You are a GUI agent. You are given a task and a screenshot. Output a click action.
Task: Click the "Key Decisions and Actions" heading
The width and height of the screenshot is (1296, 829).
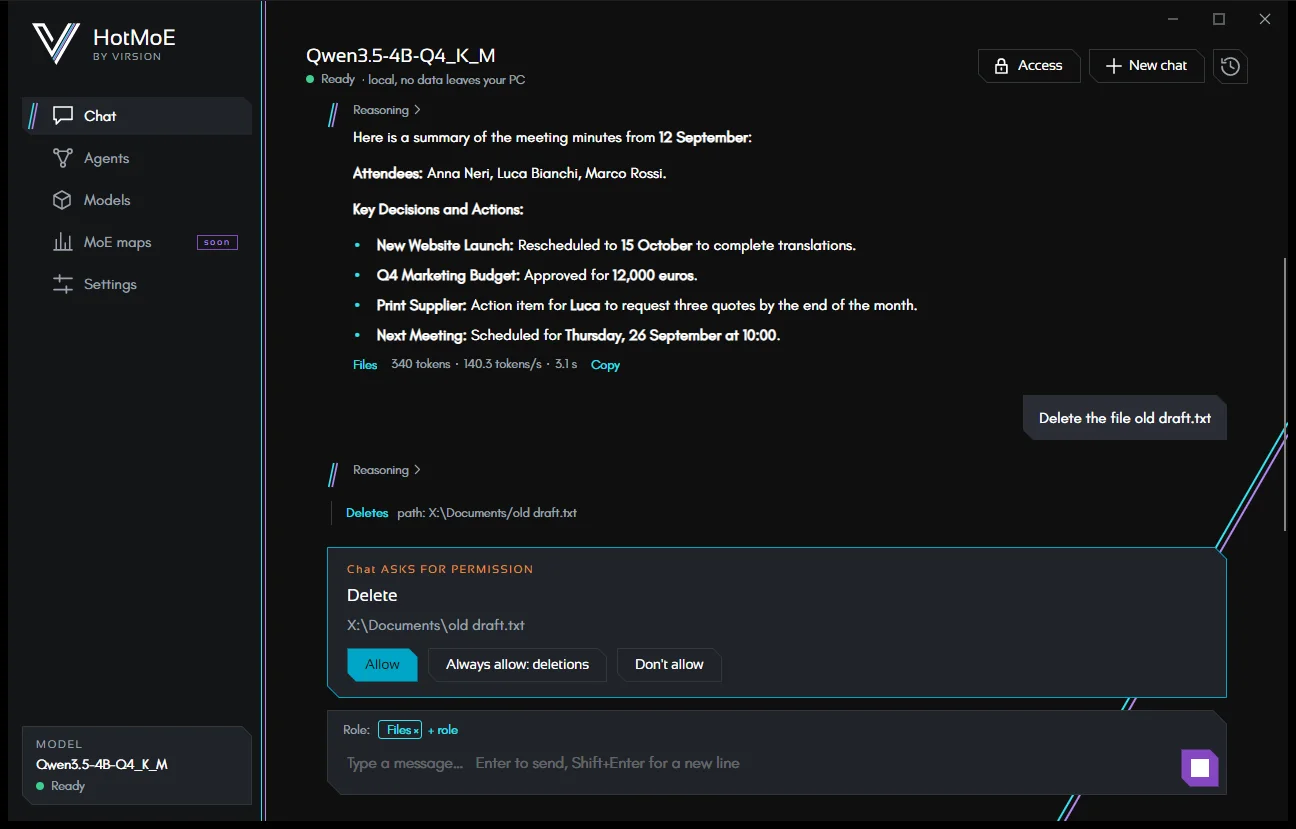click(438, 209)
